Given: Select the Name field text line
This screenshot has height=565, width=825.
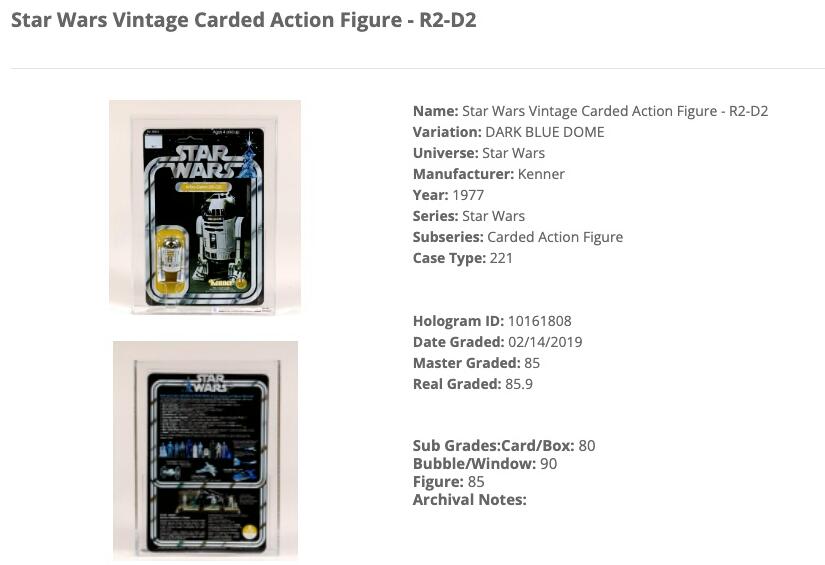Looking at the screenshot, I should tap(590, 111).
